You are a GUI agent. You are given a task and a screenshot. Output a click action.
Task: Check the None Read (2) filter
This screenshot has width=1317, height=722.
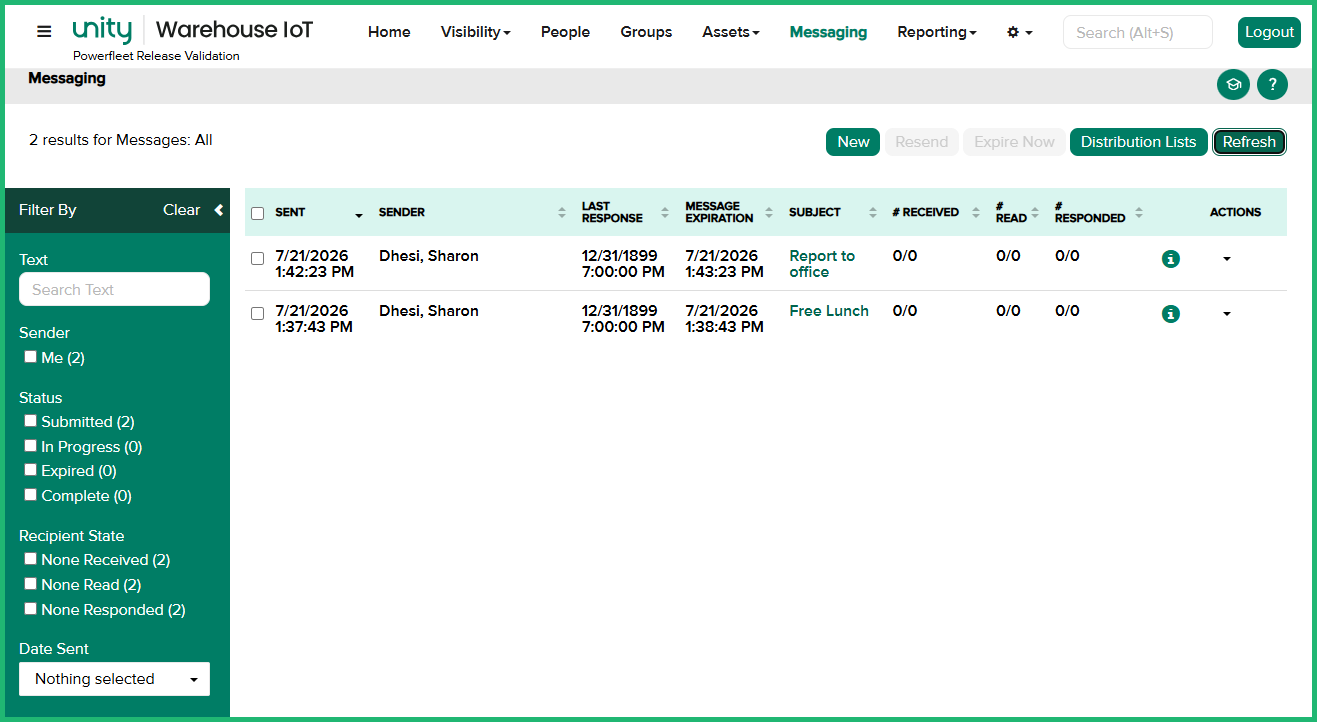pos(31,584)
